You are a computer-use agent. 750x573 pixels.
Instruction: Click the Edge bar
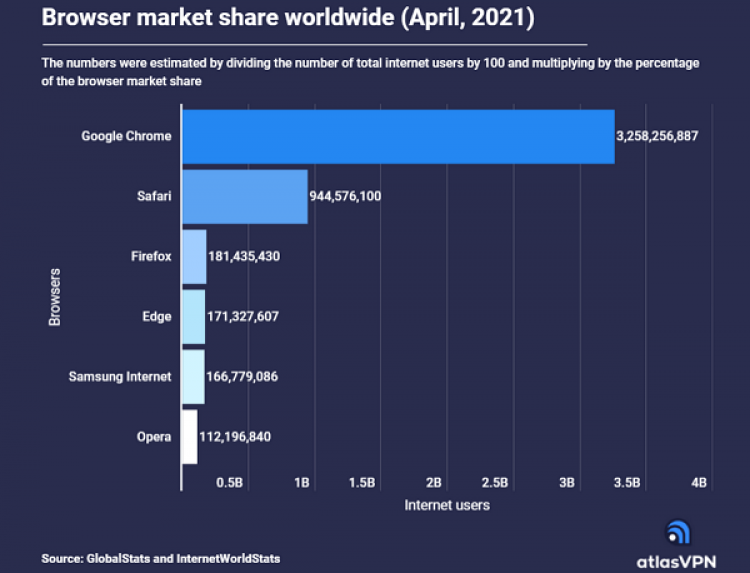(193, 316)
